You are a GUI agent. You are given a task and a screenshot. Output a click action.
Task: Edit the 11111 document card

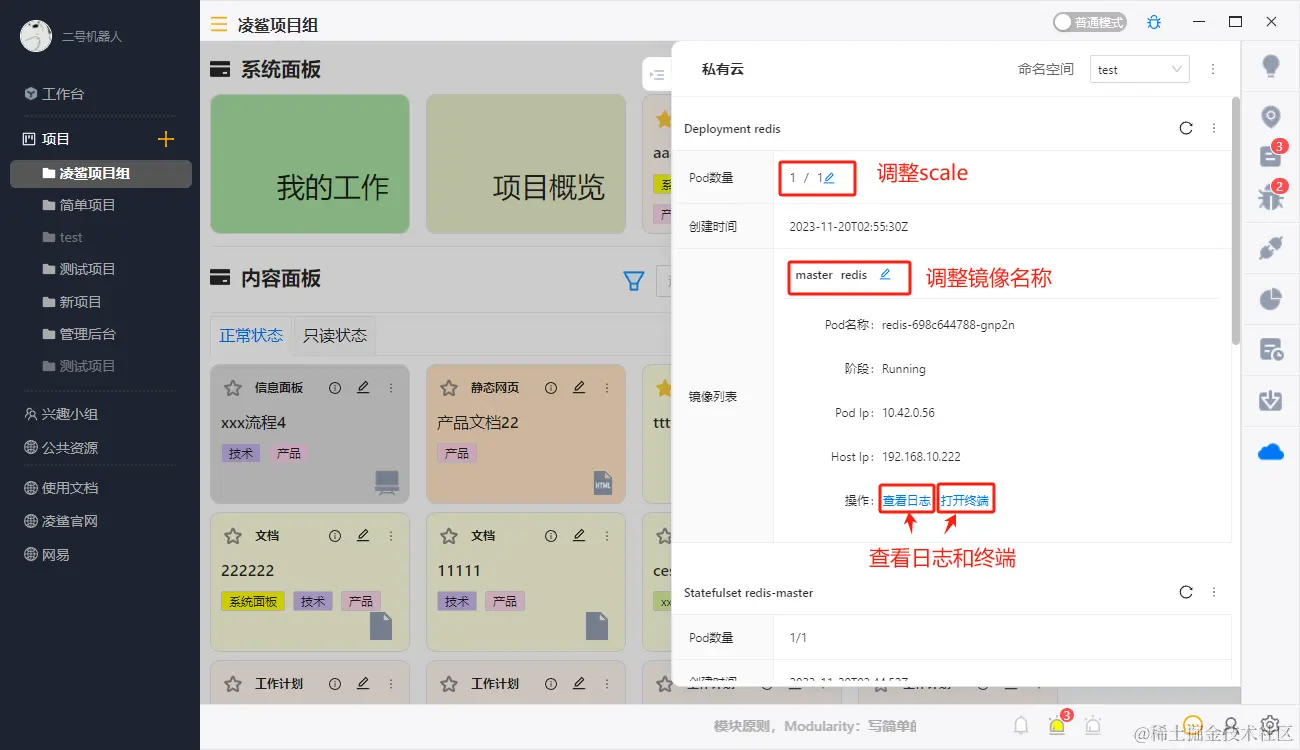579,535
